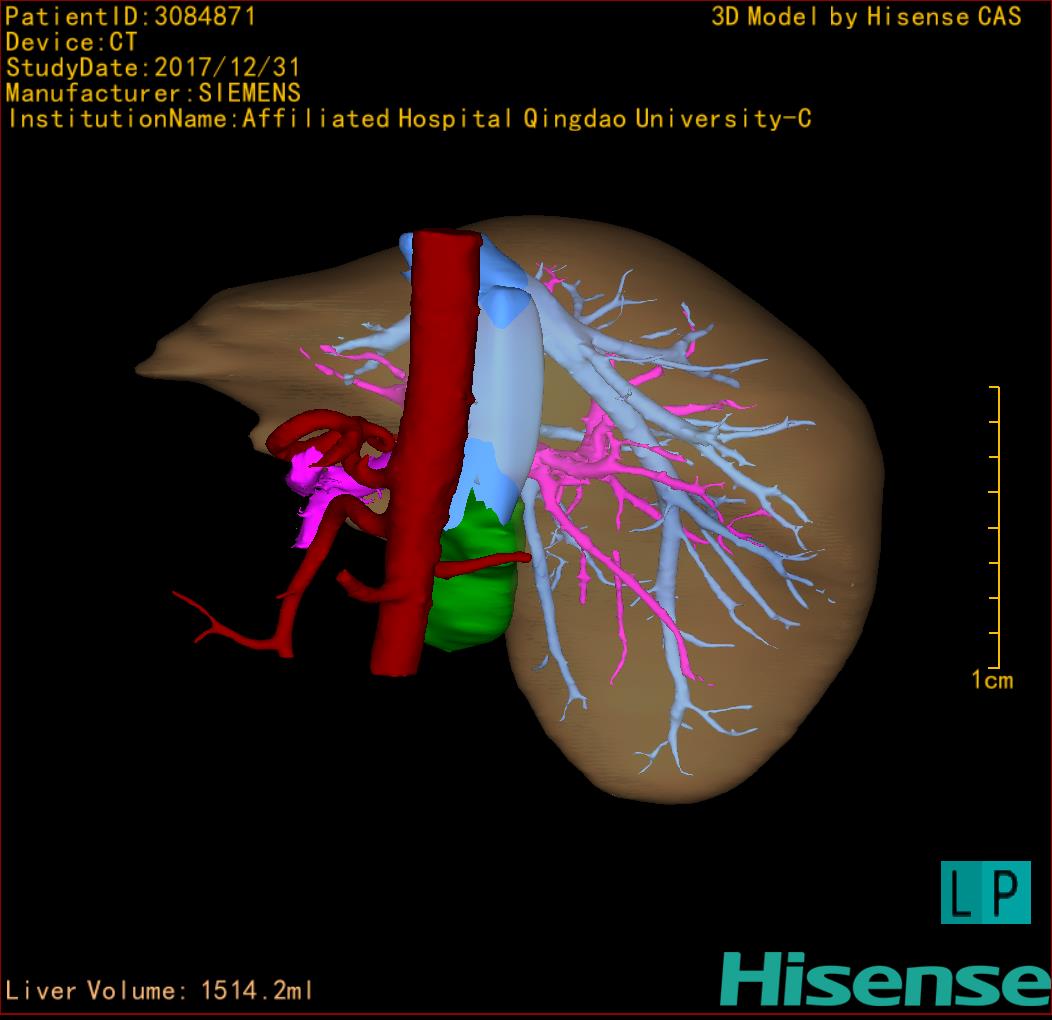Click the PatientID text overlay
Viewport: 1052px width, 1020px height.
(131, 16)
